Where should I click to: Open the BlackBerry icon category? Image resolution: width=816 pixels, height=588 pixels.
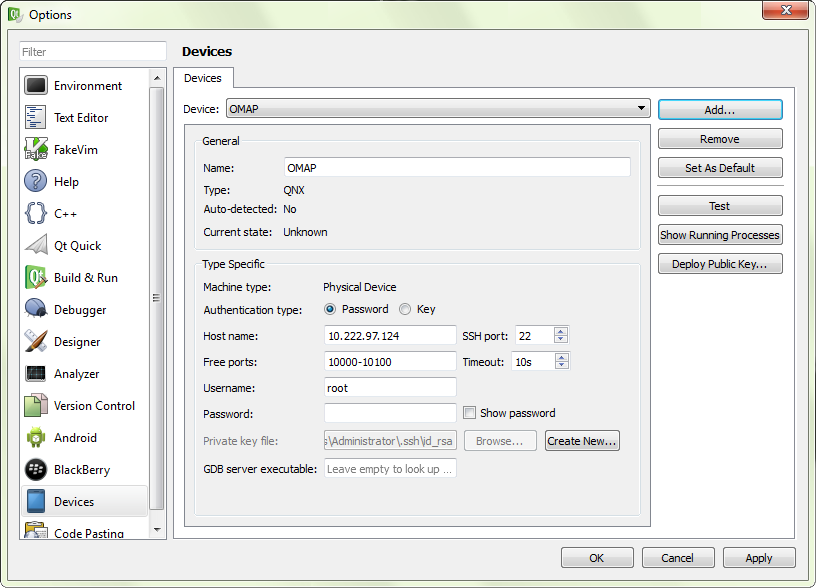click(36, 470)
